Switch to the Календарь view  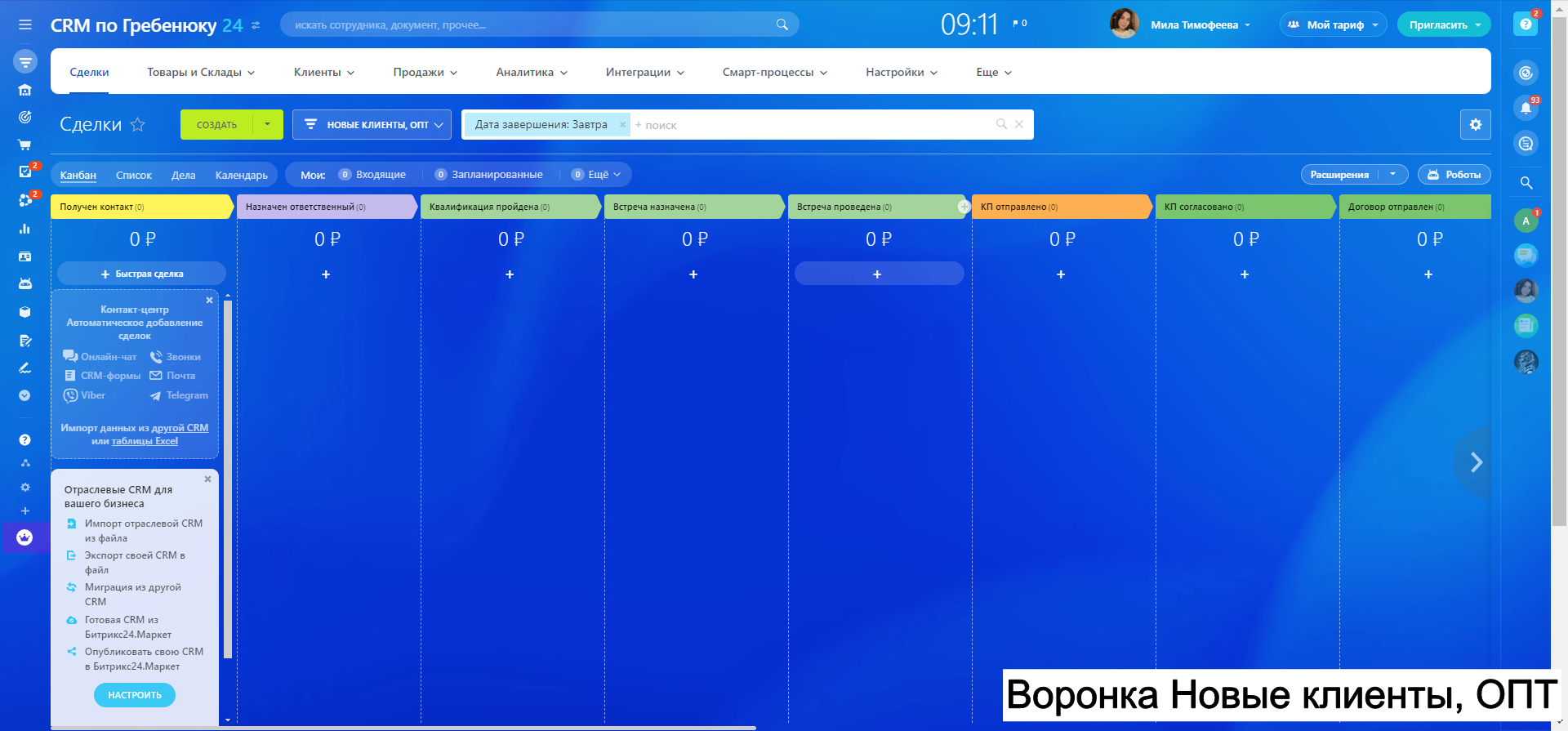[x=242, y=175]
